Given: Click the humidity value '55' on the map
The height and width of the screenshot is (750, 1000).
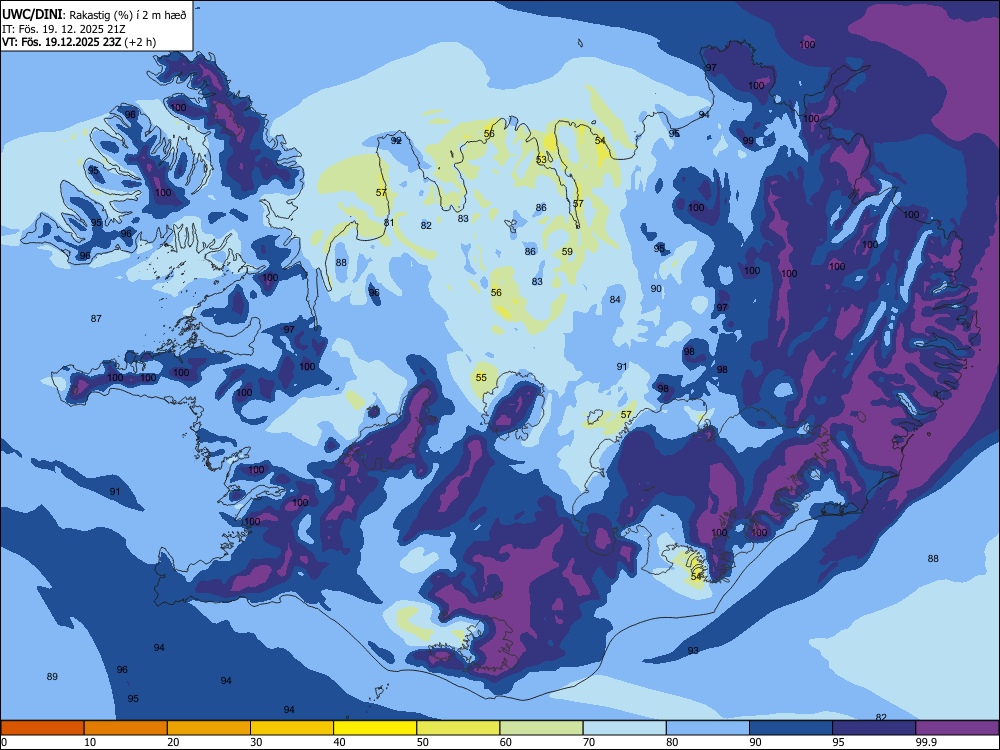Looking at the screenshot, I should click(x=482, y=378).
